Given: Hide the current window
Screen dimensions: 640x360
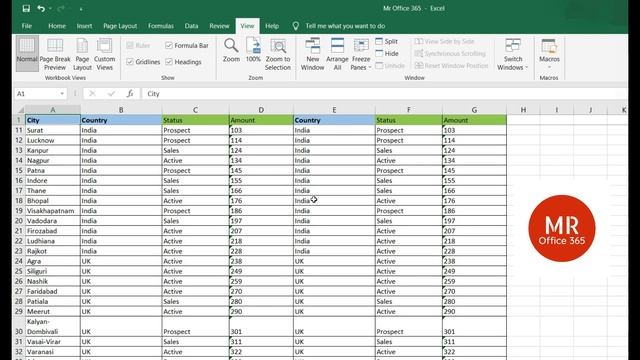Looking at the screenshot, I should pyautogui.click(x=387, y=53).
